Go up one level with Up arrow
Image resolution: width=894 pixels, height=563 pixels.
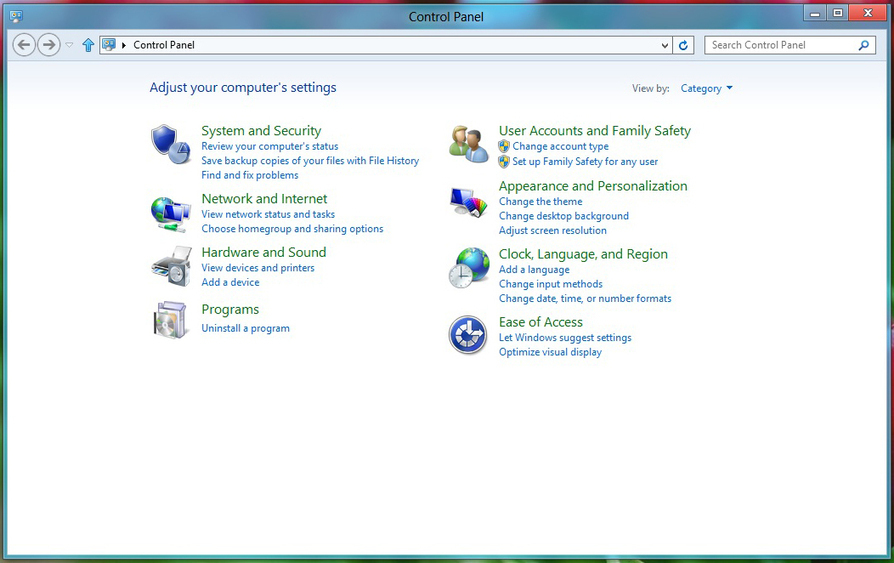pos(88,45)
